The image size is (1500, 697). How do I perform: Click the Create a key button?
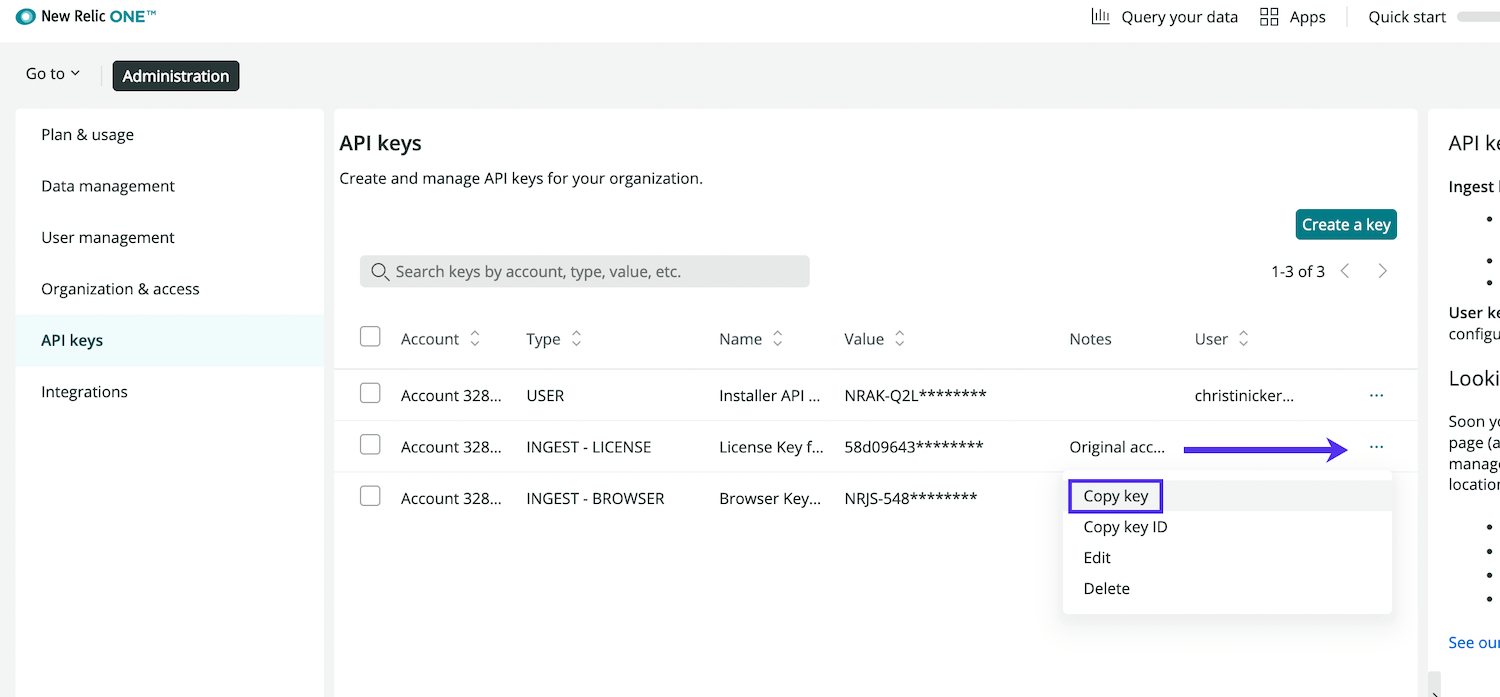1346,224
